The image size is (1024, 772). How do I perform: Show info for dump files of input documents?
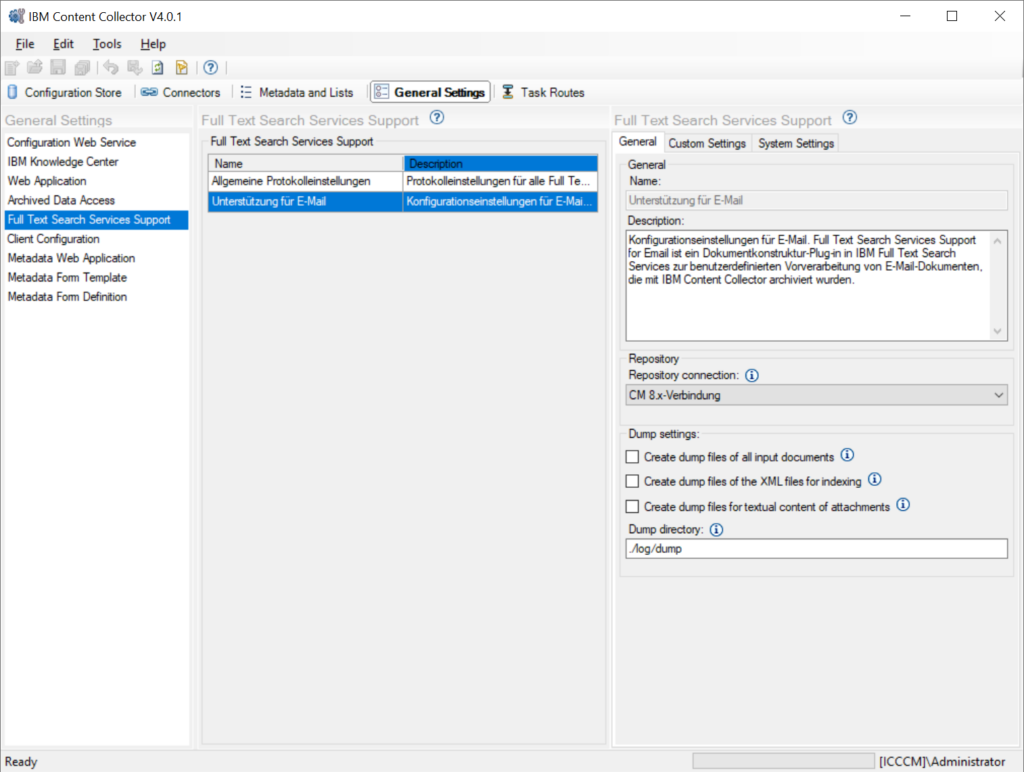coord(847,455)
